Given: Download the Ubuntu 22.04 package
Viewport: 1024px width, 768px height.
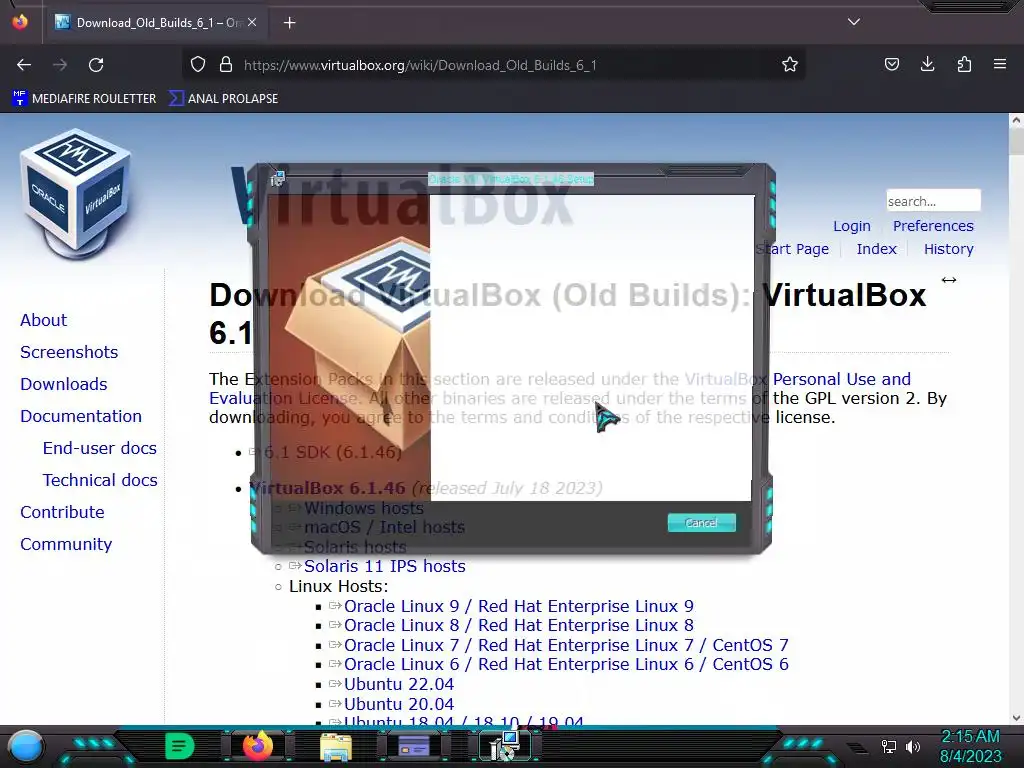Looking at the screenshot, I should coord(399,684).
